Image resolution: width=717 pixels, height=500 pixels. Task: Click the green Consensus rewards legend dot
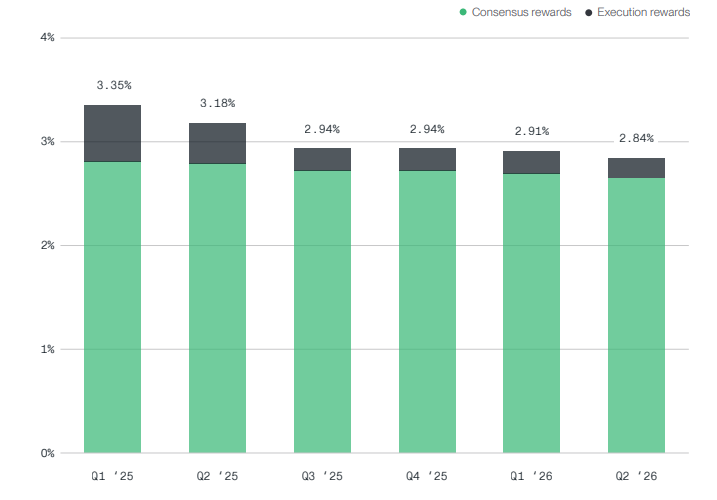(463, 12)
